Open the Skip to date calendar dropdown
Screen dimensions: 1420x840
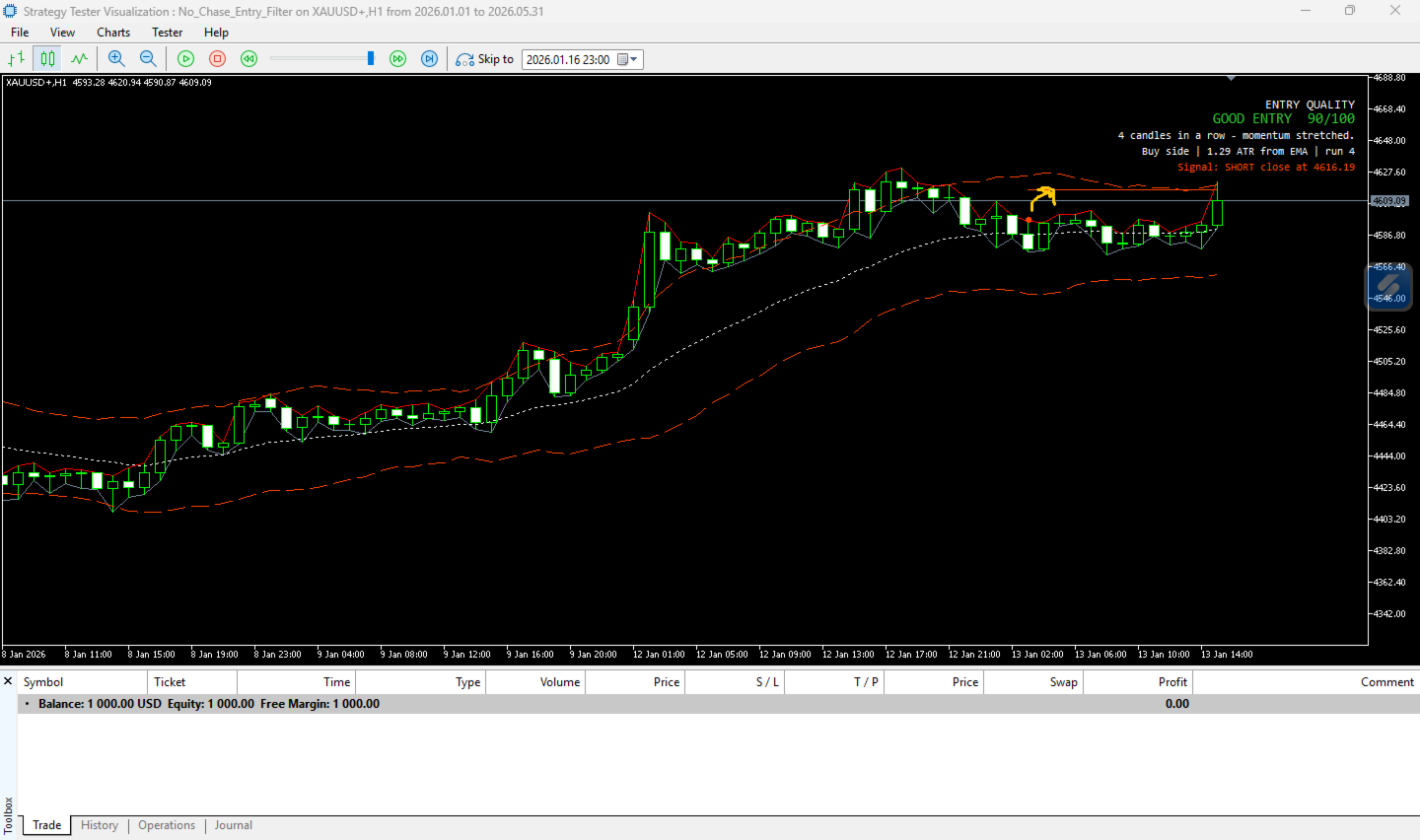[x=628, y=59]
